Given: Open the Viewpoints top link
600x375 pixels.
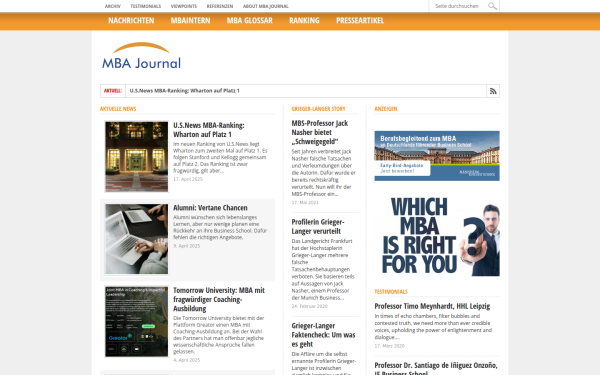Looking at the screenshot, I should point(184,6).
